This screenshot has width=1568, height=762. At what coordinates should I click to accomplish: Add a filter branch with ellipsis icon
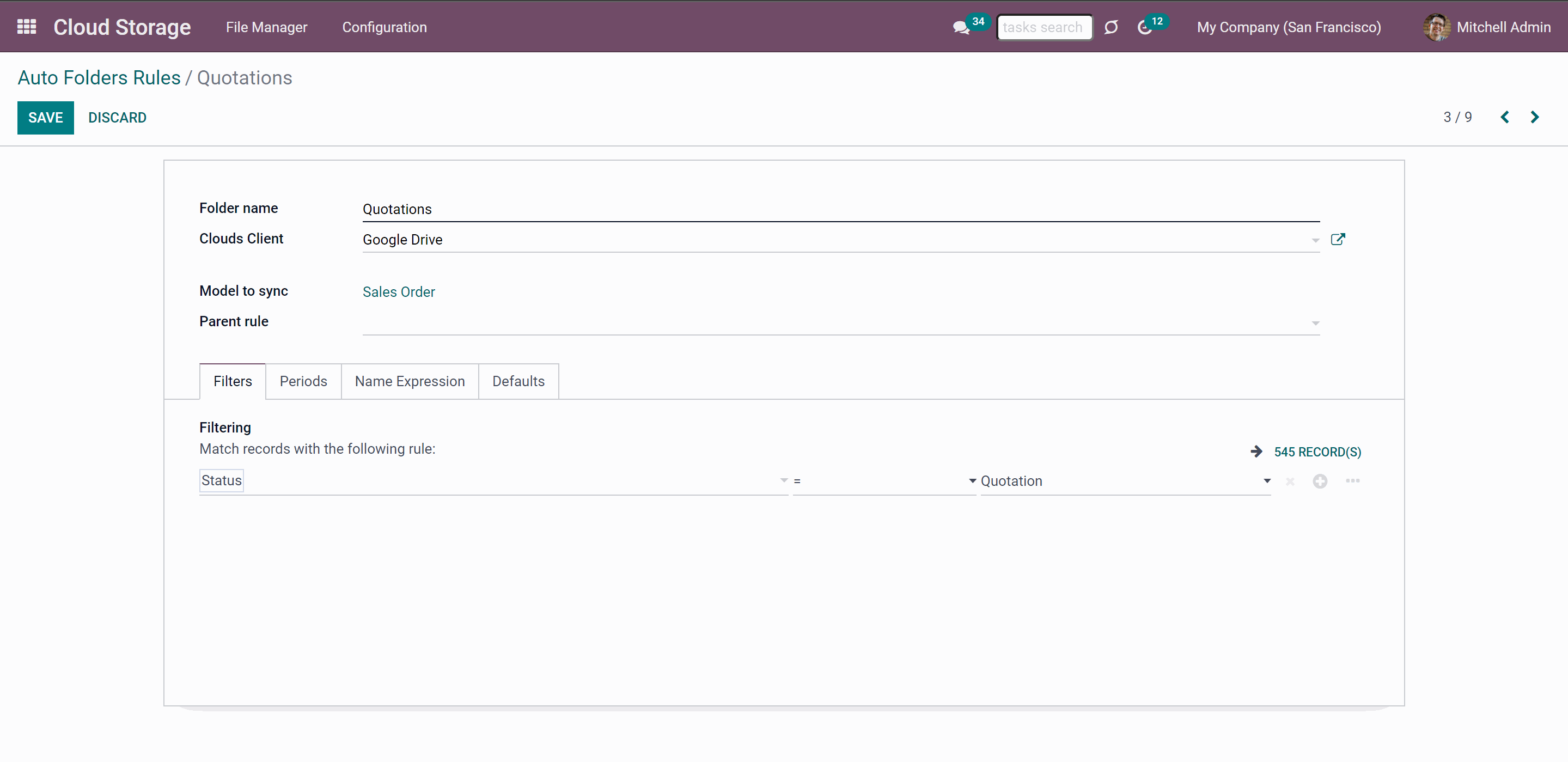pyautogui.click(x=1352, y=481)
